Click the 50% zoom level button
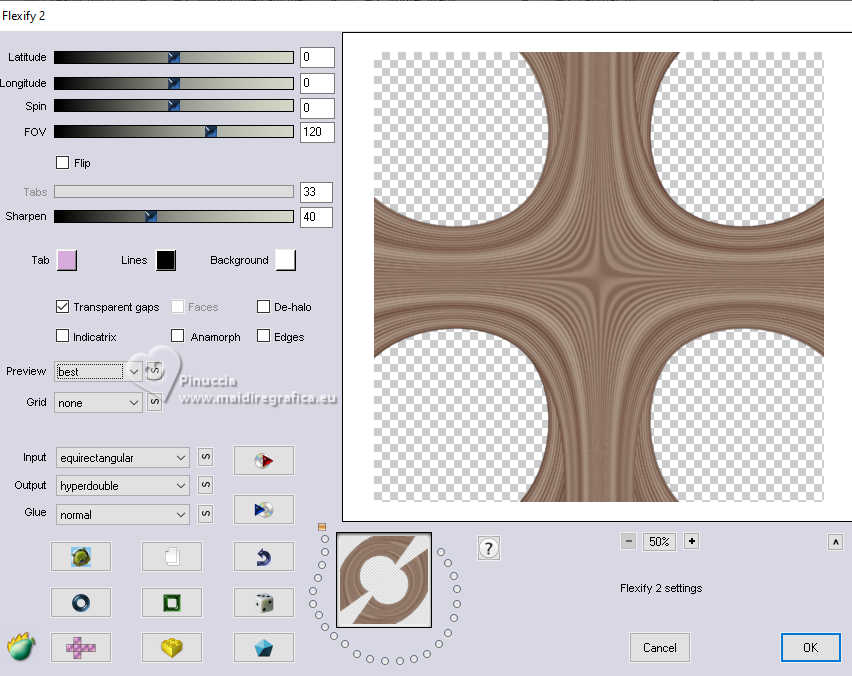Image resolution: width=852 pixels, height=676 pixels. coord(659,541)
